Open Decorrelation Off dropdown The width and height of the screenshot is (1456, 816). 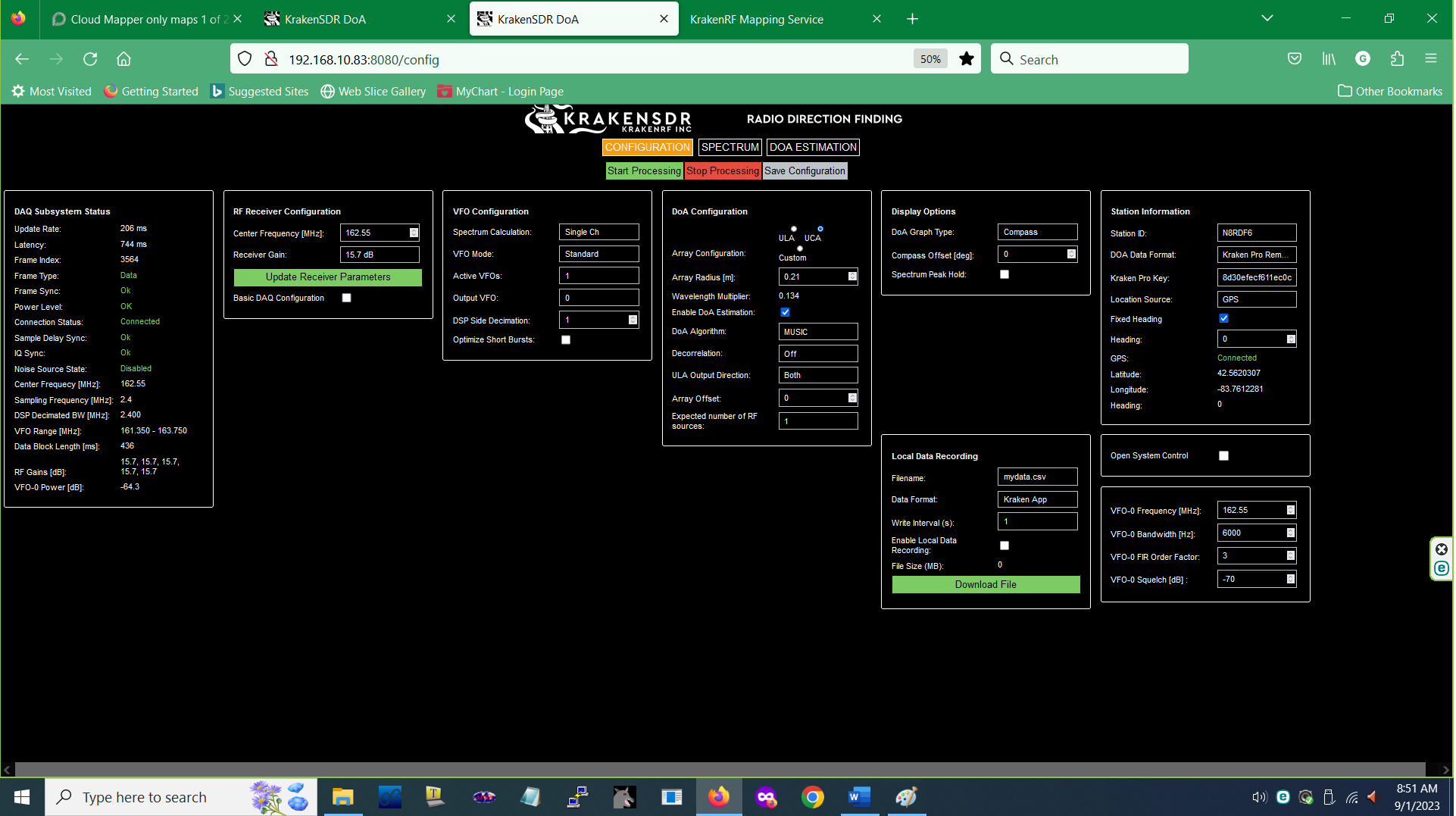[x=818, y=354]
